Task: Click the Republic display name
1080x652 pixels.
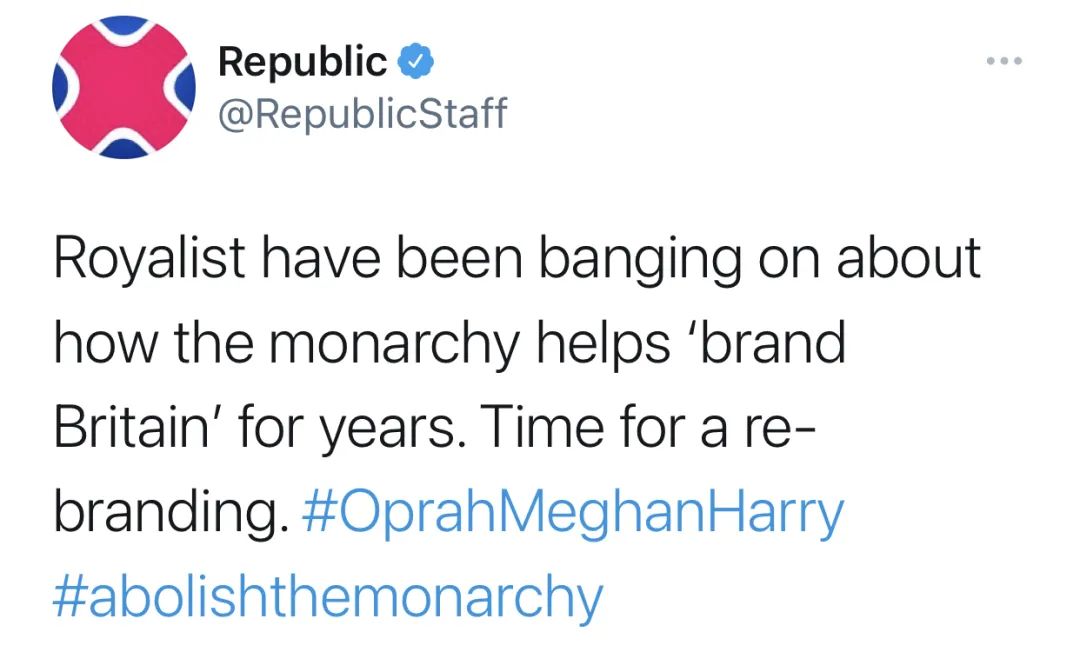Action: (x=302, y=63)
